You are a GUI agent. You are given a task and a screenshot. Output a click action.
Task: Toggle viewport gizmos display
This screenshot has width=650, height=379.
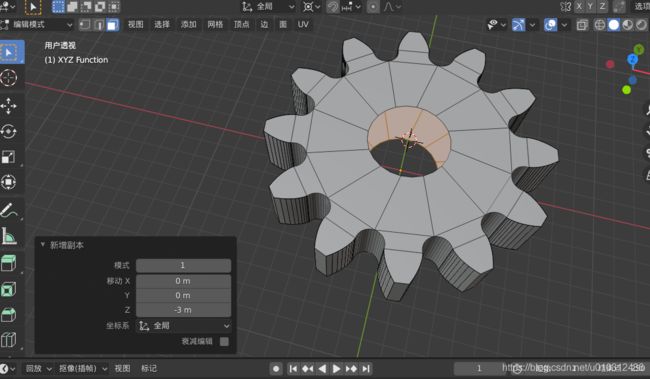518,25
